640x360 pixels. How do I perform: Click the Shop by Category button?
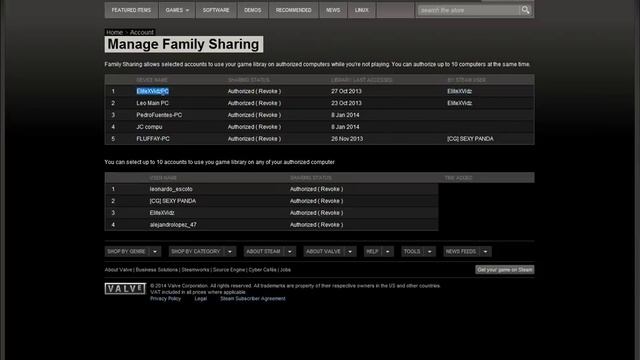196,251
